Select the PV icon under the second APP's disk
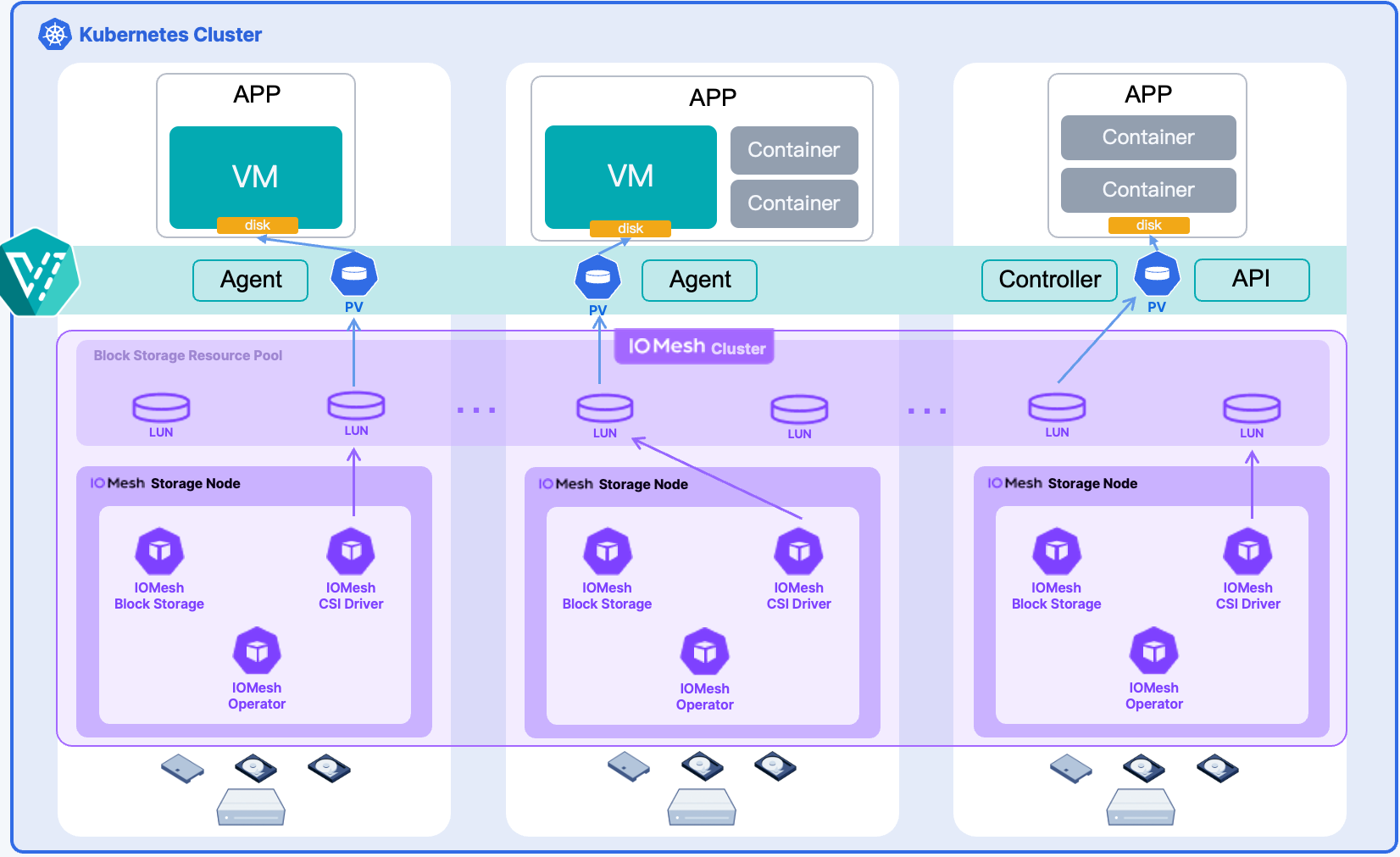Screen dimensions: 1400x857 (x=597, y=277)
